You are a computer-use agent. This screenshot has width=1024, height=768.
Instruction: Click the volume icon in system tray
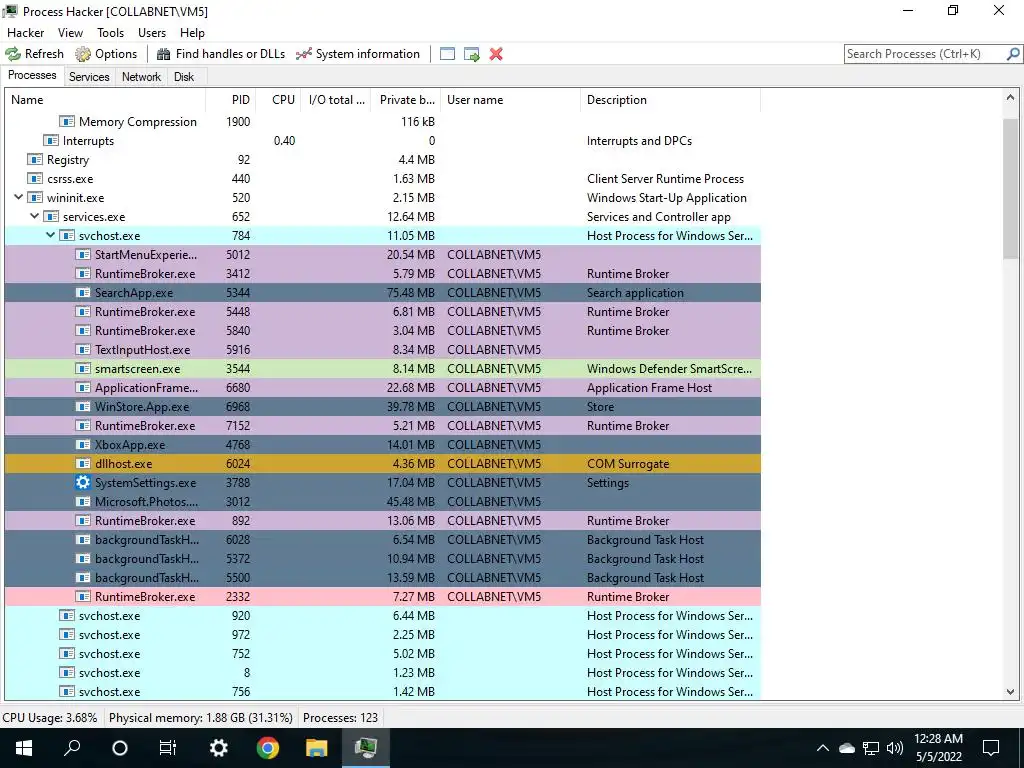pos(895,748)
